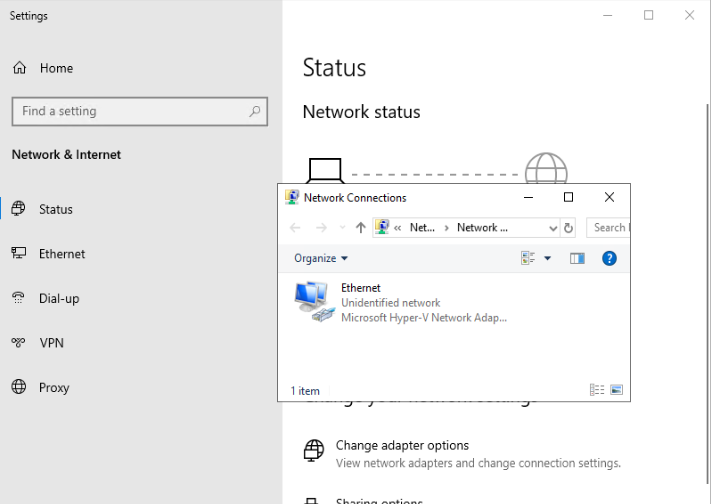
Task: Expand the address bar history dropdown
Action: pyautogui.click(x=553, y=228)
